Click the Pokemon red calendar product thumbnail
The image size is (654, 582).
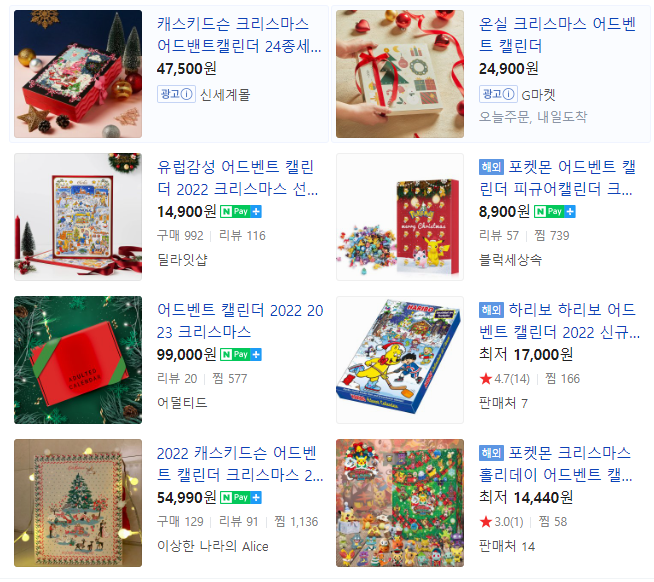coord(400,217)
